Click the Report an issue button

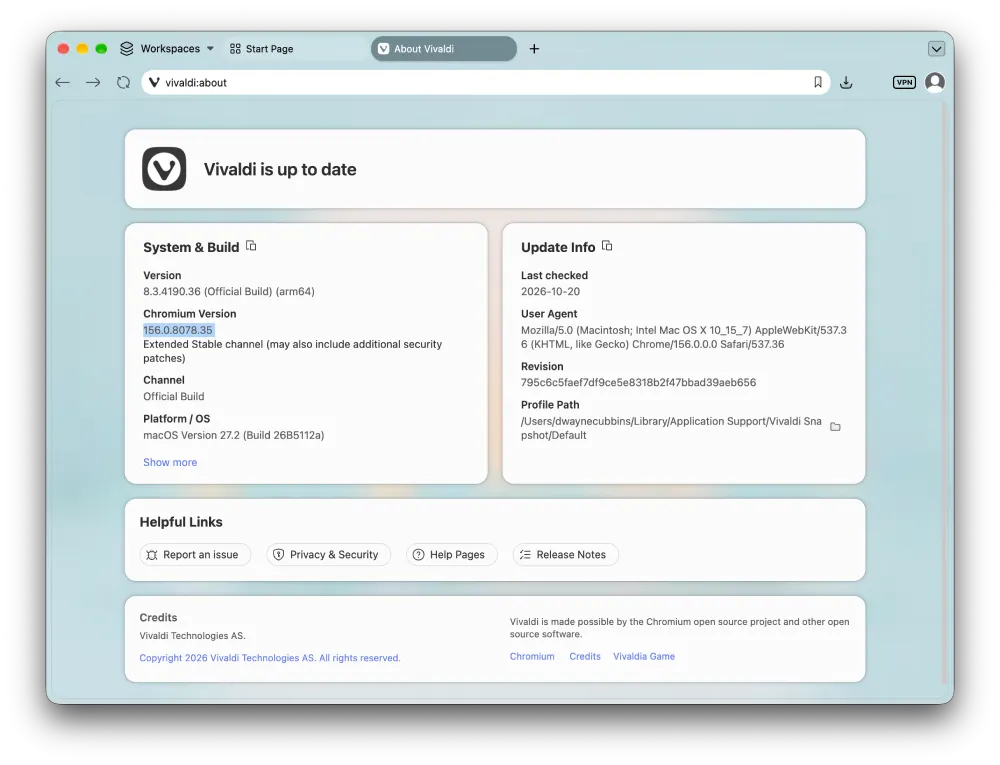point(195,555)
